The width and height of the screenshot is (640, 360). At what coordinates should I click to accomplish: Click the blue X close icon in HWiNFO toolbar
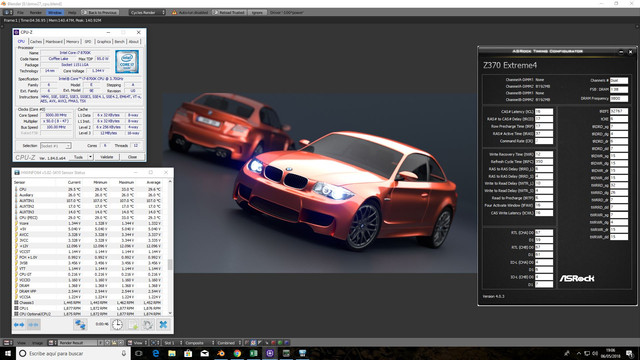tap(163, 325)
